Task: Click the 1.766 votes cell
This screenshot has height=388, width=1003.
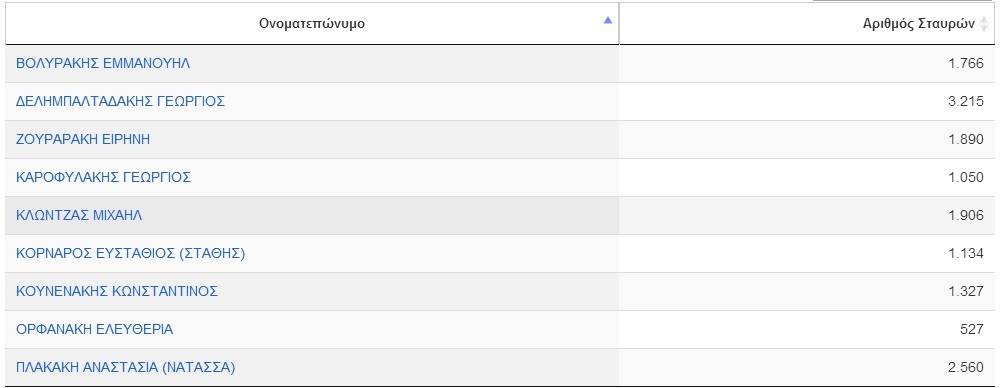Action: [x=807, y=63]
